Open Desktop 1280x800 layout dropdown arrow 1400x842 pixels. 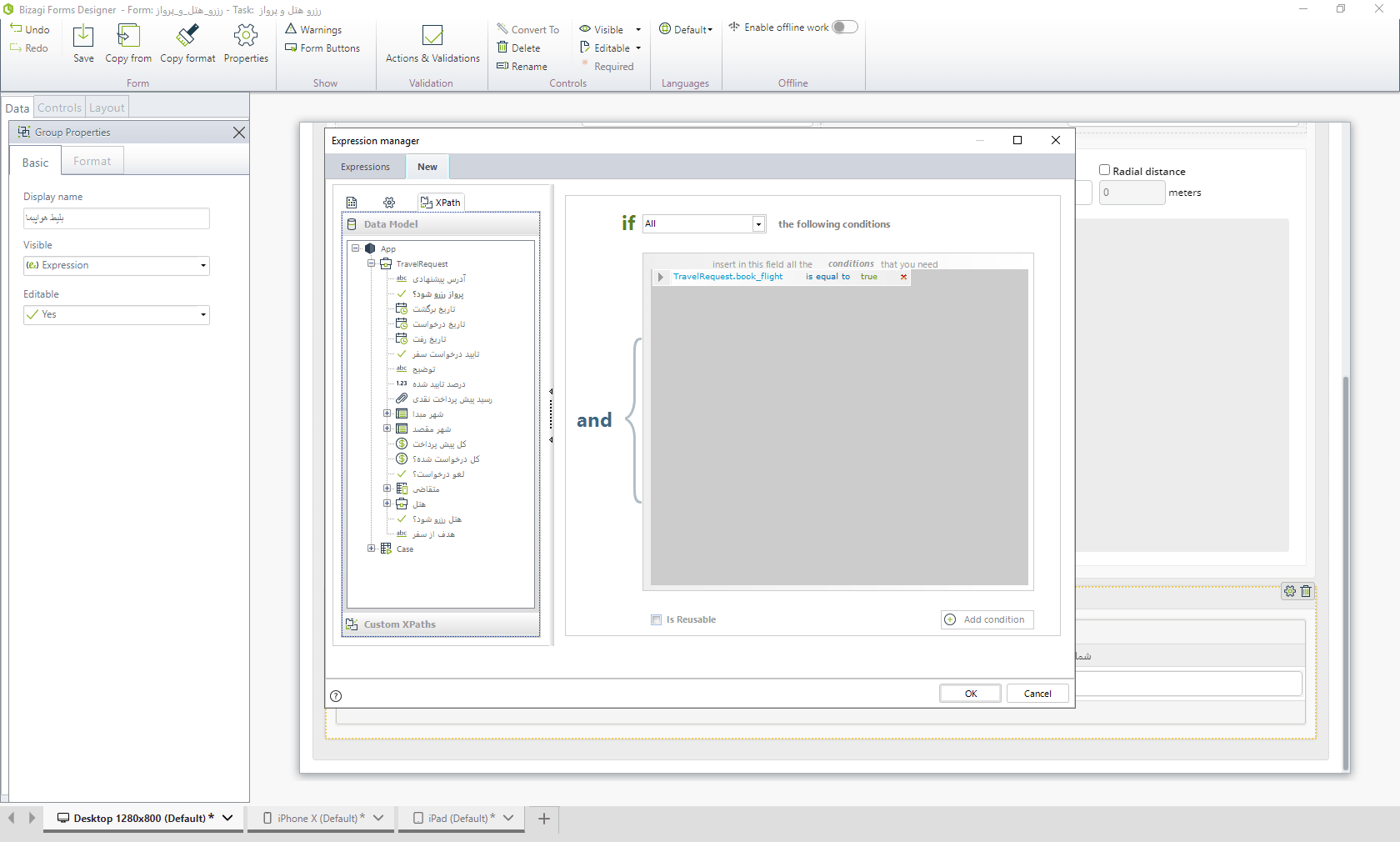[227, 819]
